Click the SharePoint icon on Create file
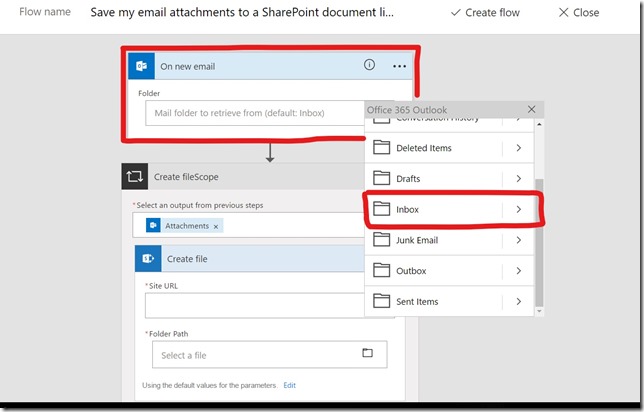Viewport: 644px width, 412px height. click(148, 258)
